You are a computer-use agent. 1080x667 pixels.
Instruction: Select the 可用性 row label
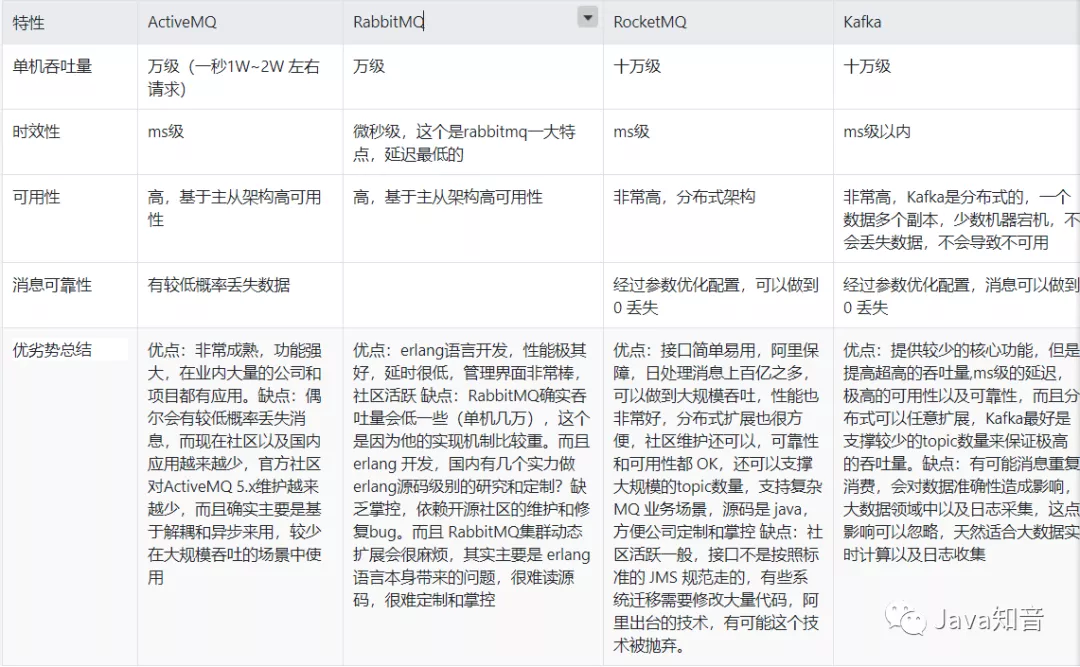(38, 197)
